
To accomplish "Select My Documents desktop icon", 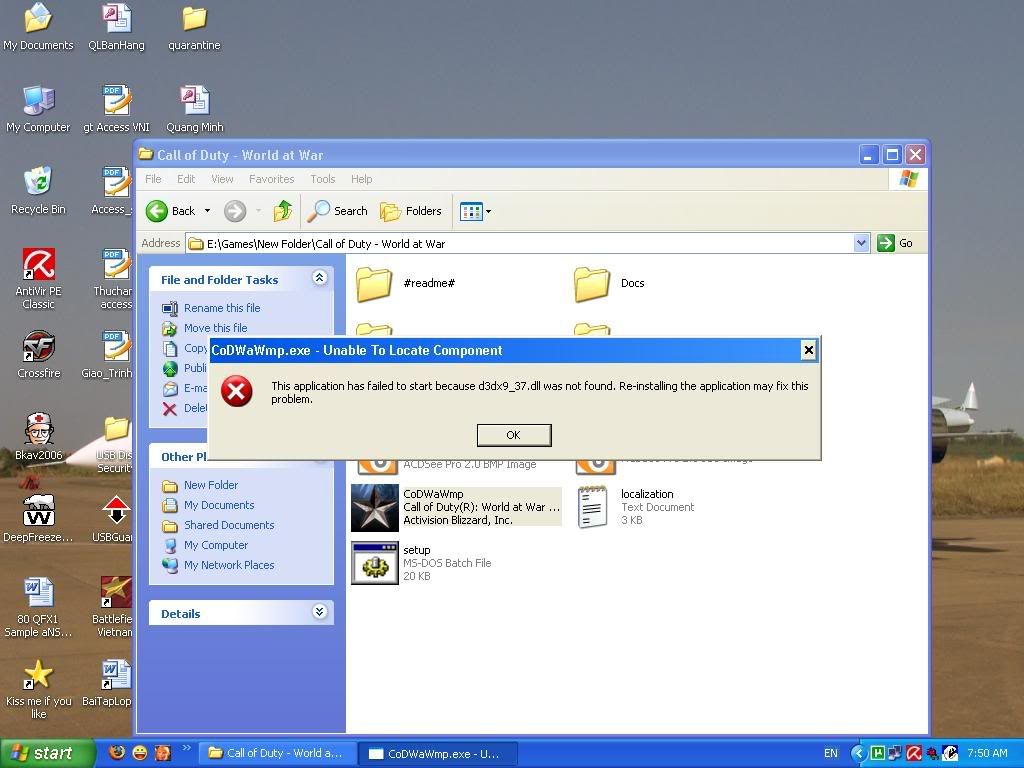I will 38,27.
